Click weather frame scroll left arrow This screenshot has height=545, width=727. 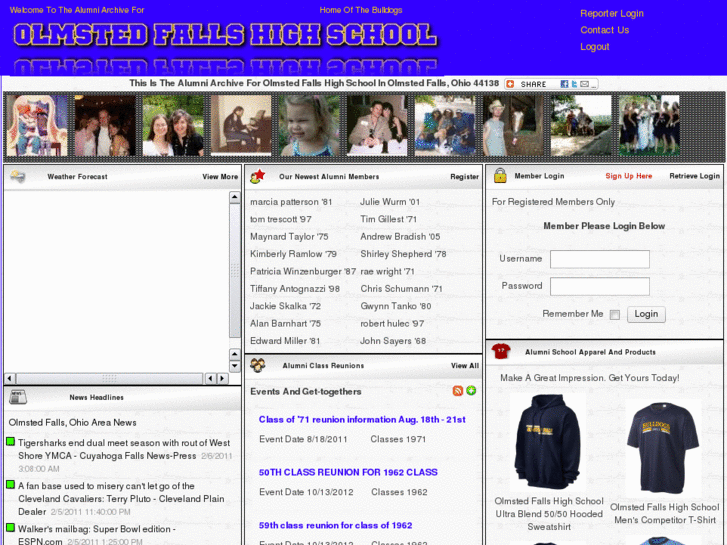(x=10, y=378)
